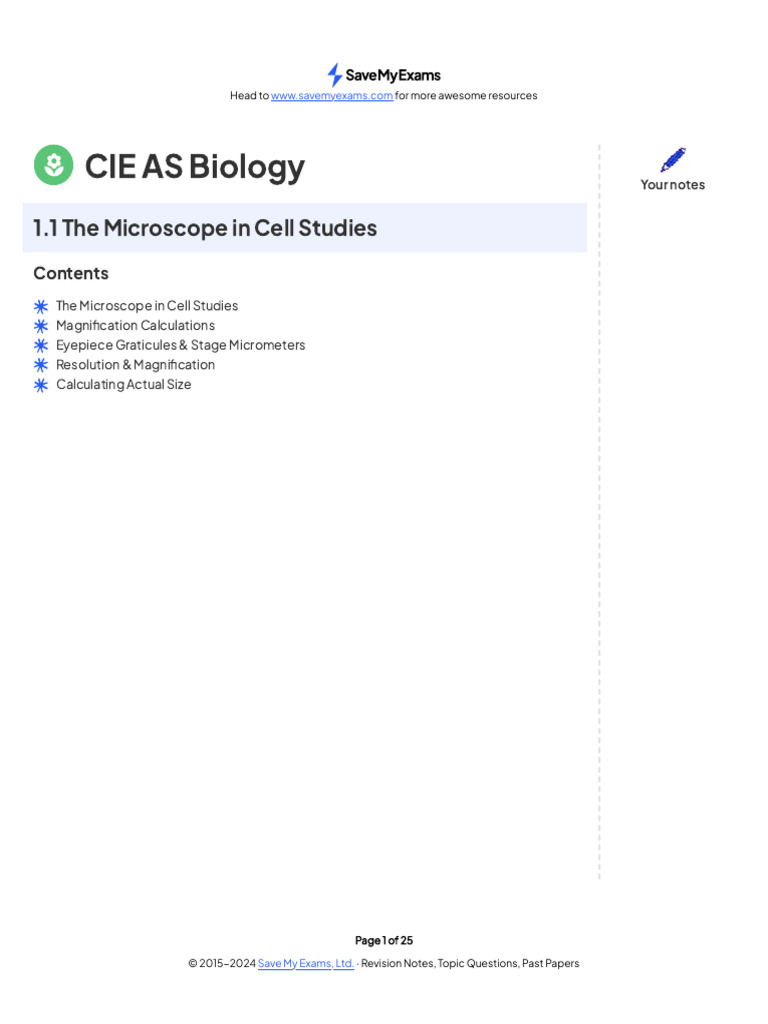Image resolution: width=768 pixels, height=1024 pixels.
Task: Click the star bullet beside Magnification Calculations
Action: click(x=41, y=326)
